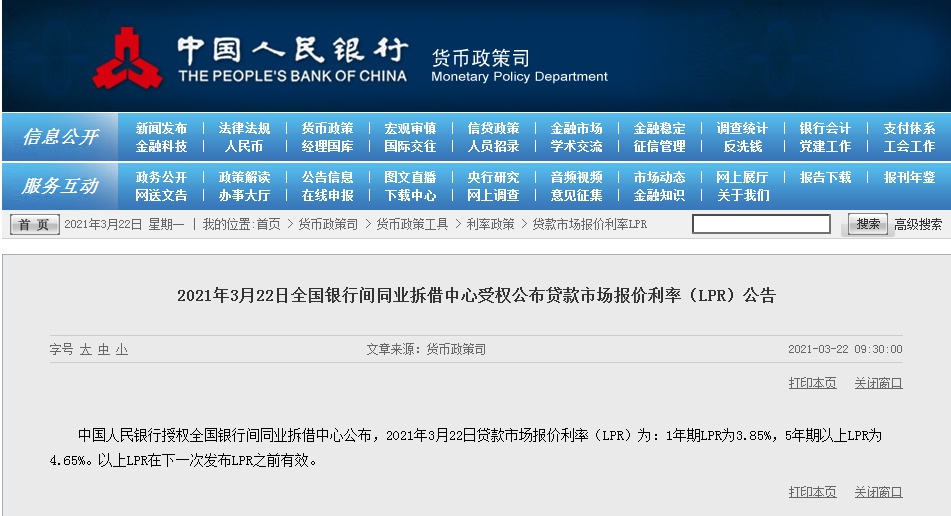The image size is (951, 516).
Task: Click lower 关闭窗口 link at bottom
Action: click(878, 492)
